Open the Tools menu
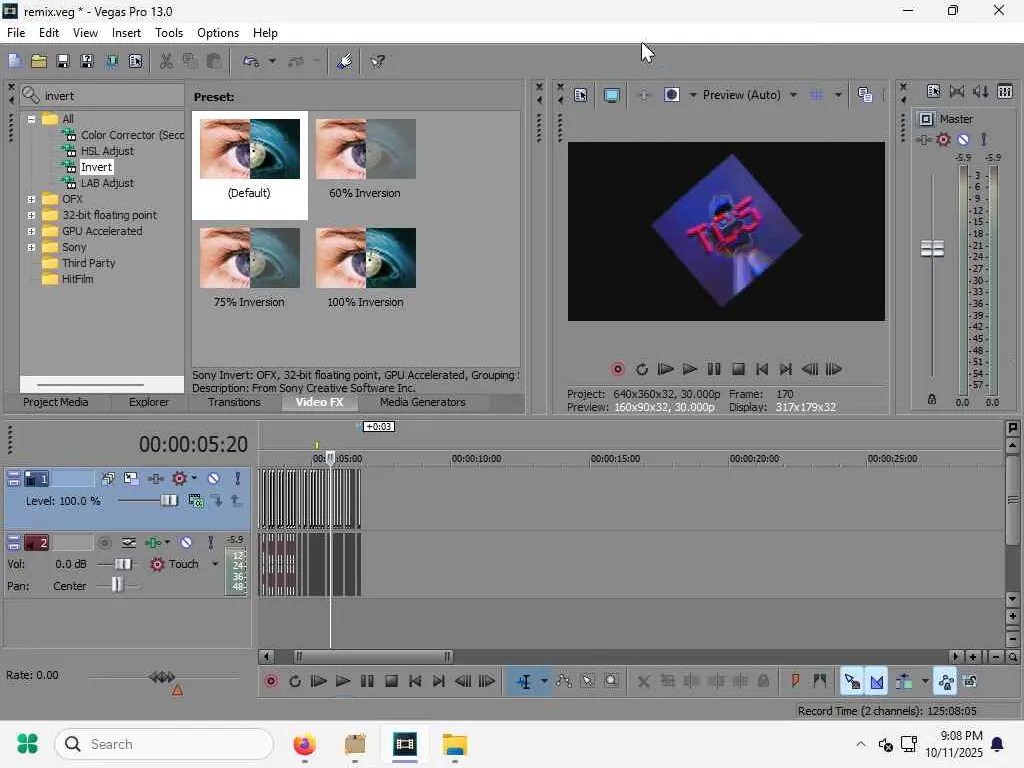Image resolution: width=1024 pixels, height=768 pixels. pos(168,33)
